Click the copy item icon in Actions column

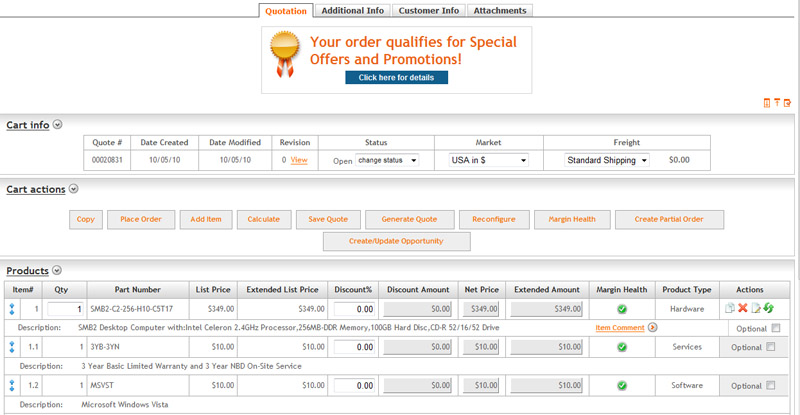[728, 308]
